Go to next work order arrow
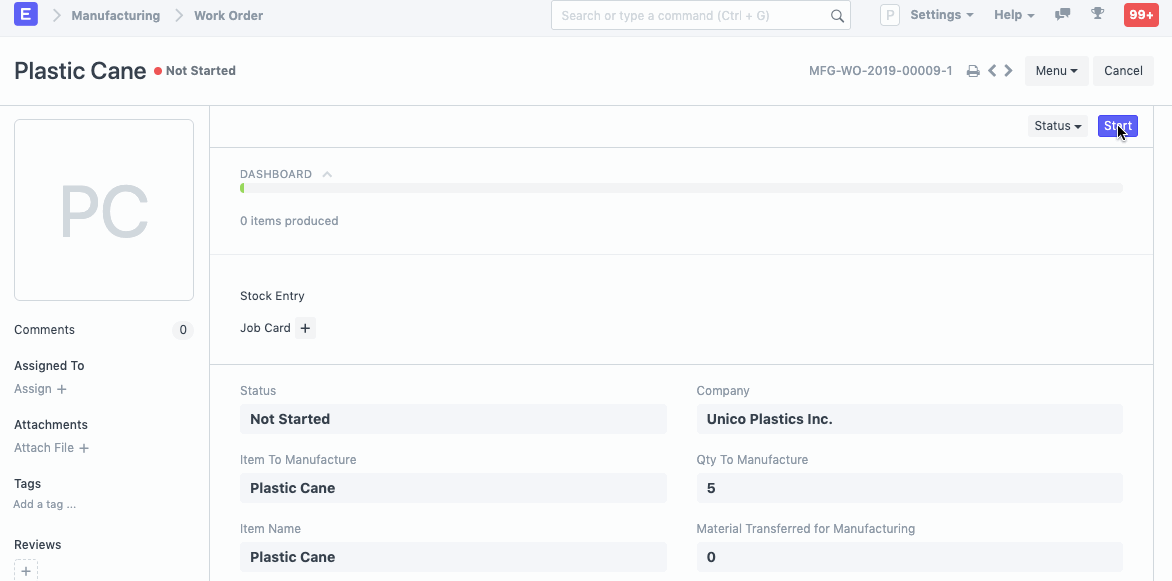 (x=1009, y=71)
